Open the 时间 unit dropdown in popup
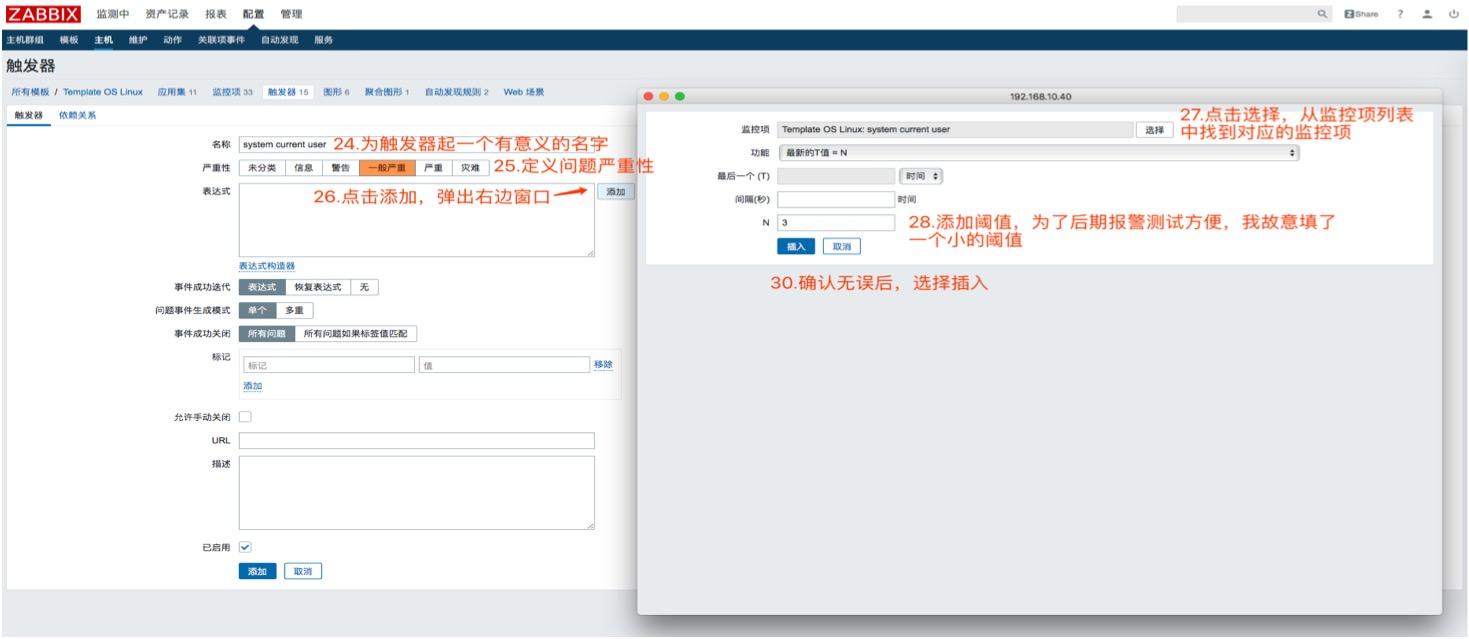The width and height of the screenshot is (1469, 639). 921,176
